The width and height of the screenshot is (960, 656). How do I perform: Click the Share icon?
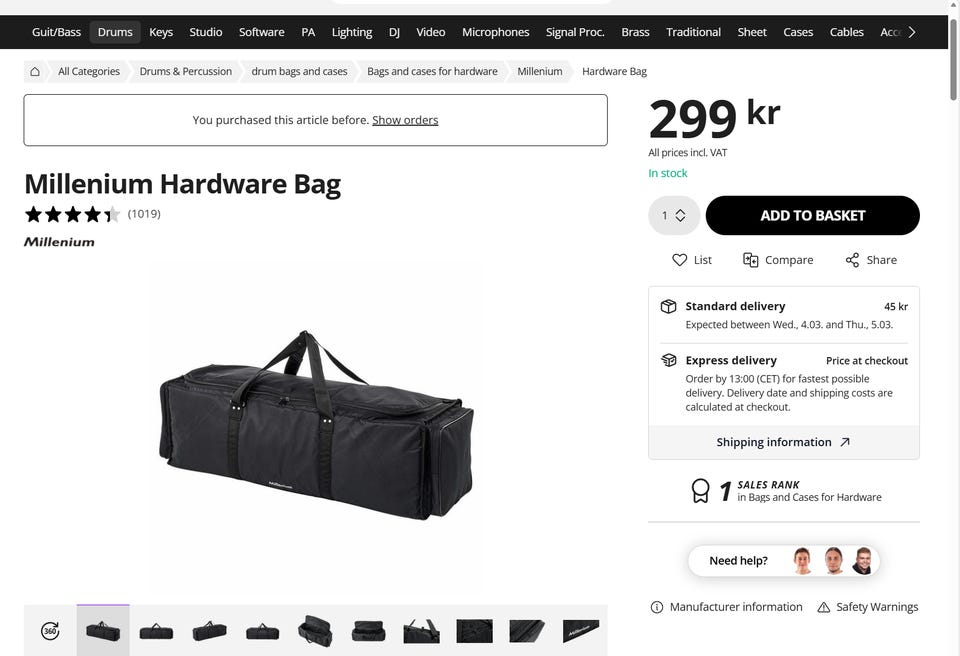[x=852, y=260]
